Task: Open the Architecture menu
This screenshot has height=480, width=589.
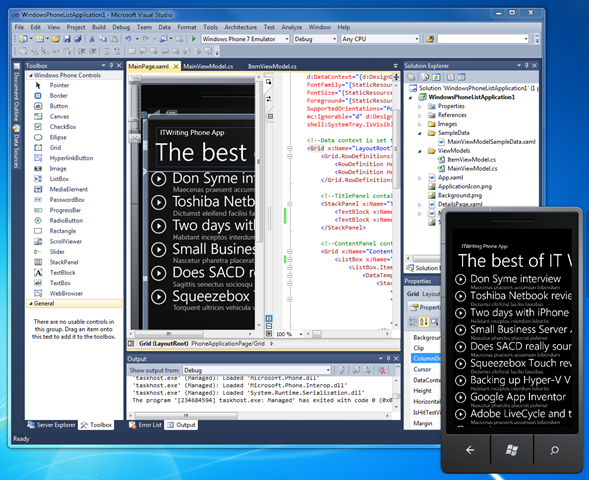Action: point(241,27)
